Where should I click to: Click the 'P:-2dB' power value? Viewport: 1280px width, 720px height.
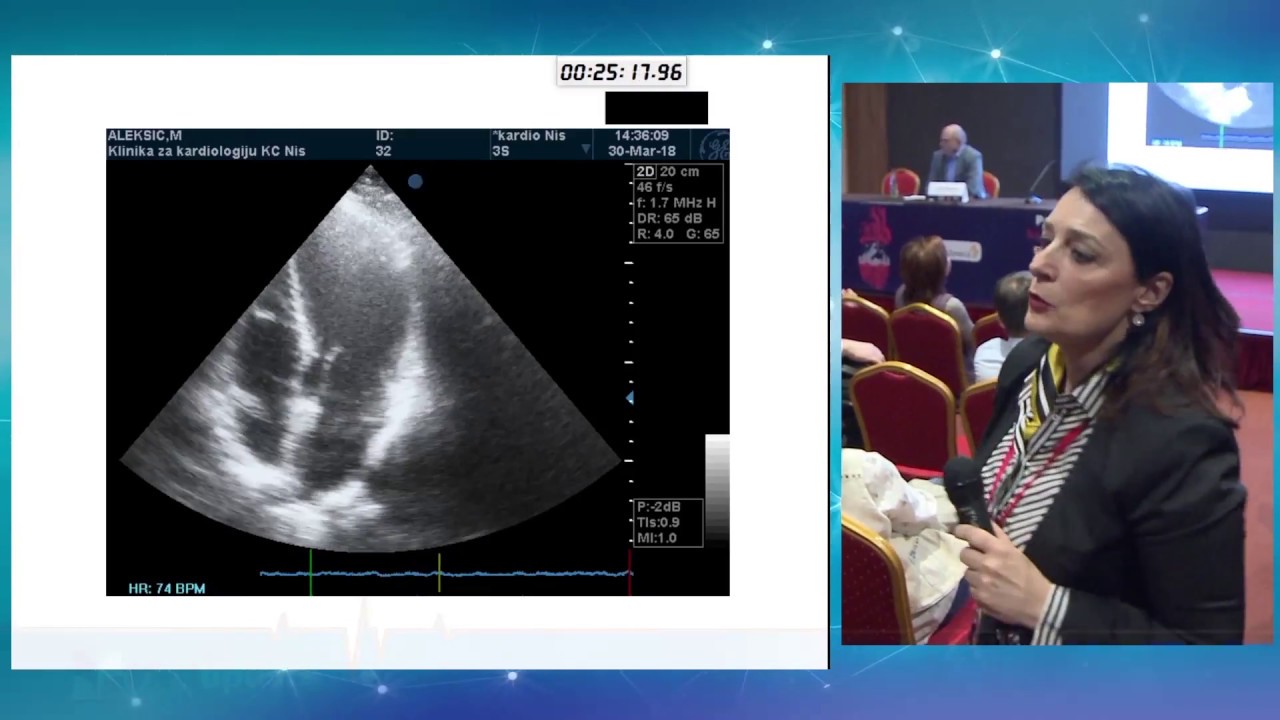point(658,507)
